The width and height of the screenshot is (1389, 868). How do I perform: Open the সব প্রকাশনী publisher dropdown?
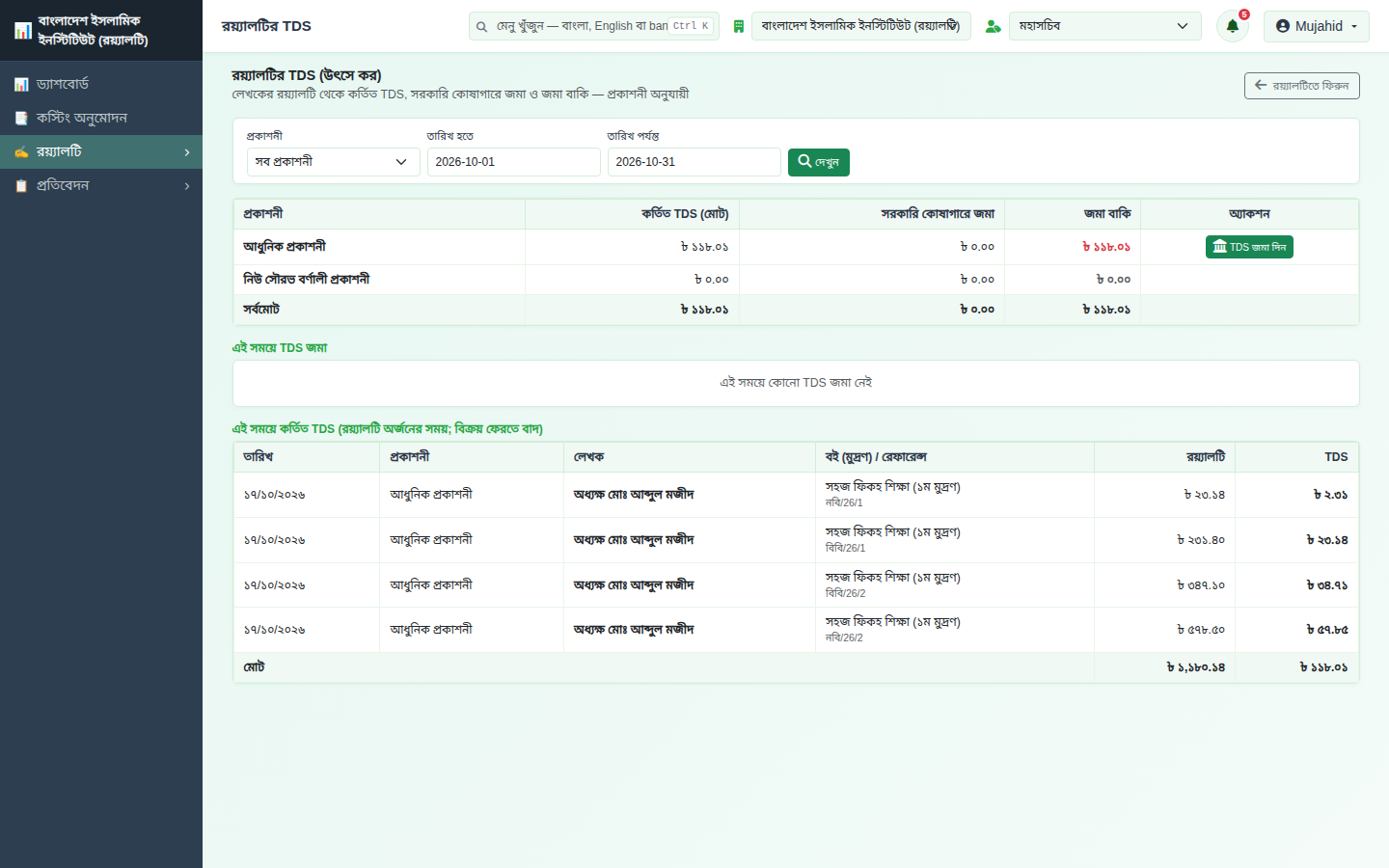pyautogui.click(x=334, y=162)
